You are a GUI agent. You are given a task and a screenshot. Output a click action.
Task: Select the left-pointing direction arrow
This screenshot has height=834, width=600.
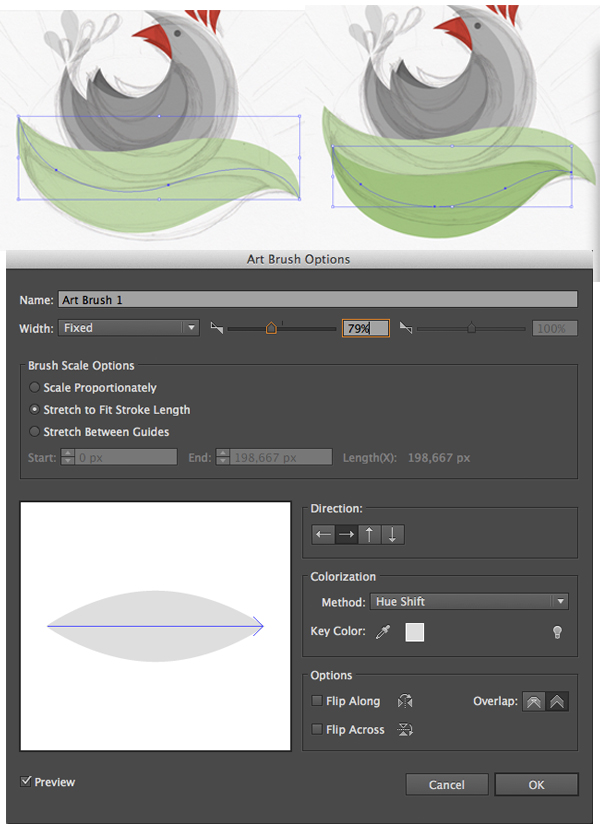coord(324,534)
